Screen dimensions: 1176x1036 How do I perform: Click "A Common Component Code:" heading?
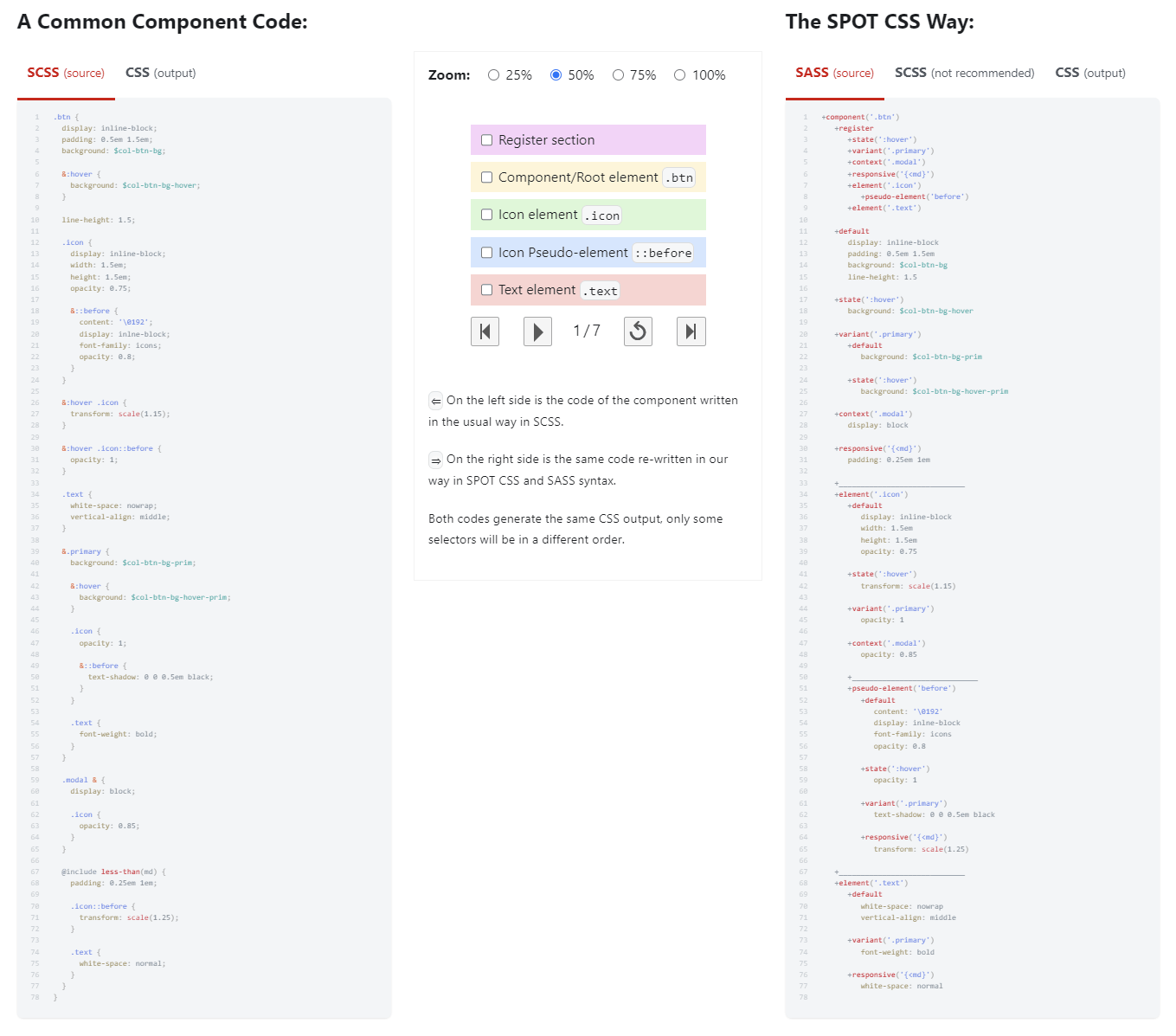click(x=163, y=22)
